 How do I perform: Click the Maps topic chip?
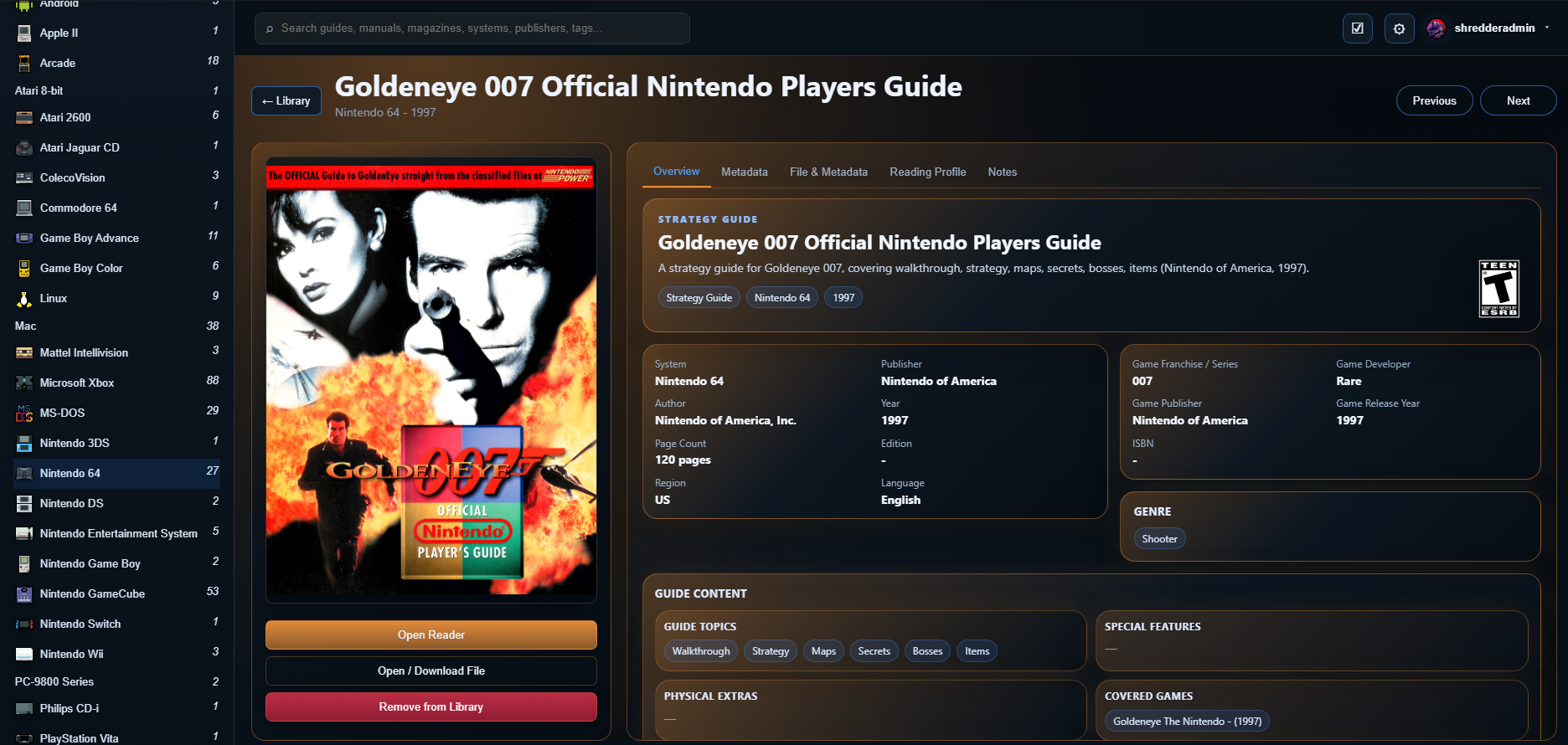823,650
